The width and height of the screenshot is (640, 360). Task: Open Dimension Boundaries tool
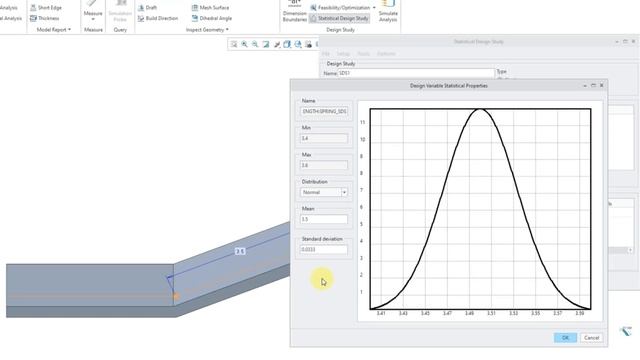pos(294,11)
